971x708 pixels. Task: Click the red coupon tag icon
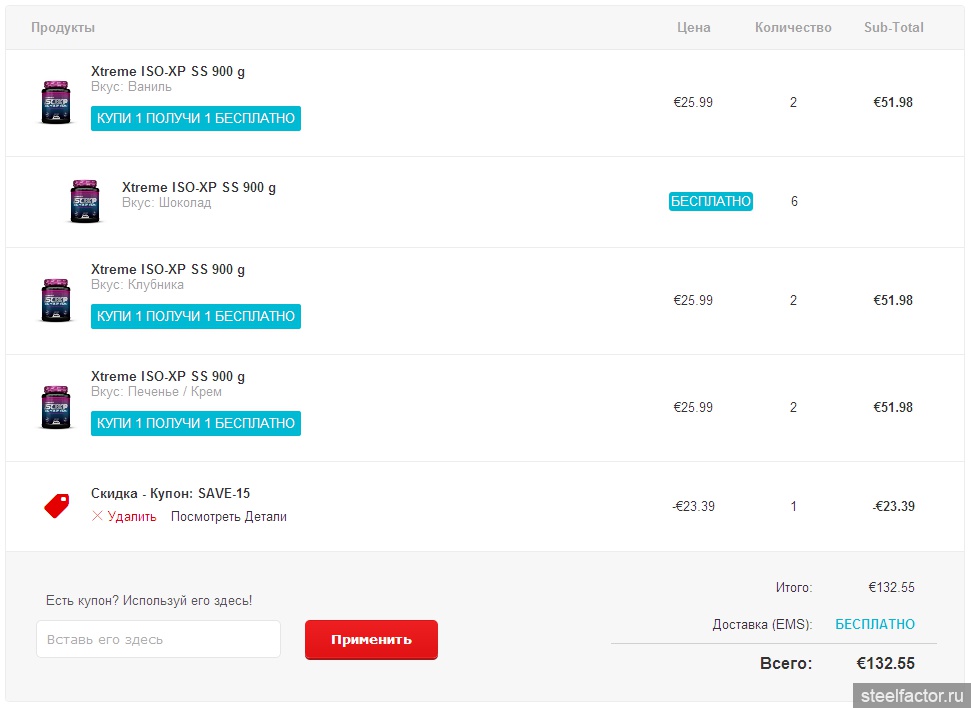[x=57, y=506]
